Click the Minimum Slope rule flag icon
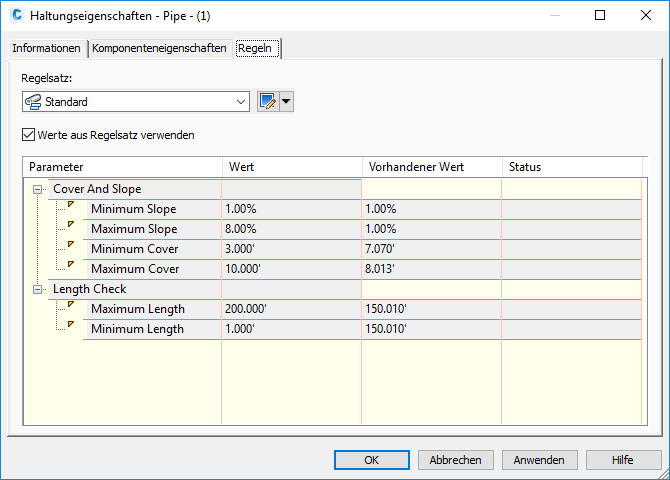670x480 pixels. point(70,205)
